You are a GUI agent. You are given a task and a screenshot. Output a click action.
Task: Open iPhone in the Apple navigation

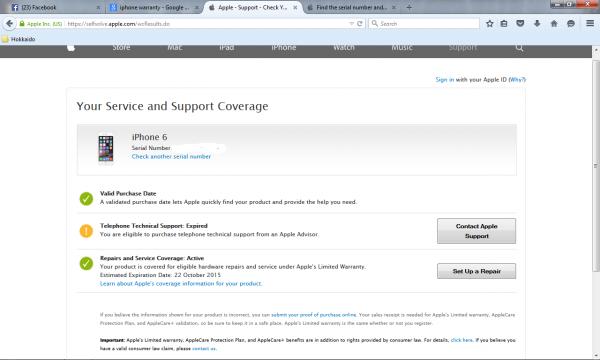point(284,47)
